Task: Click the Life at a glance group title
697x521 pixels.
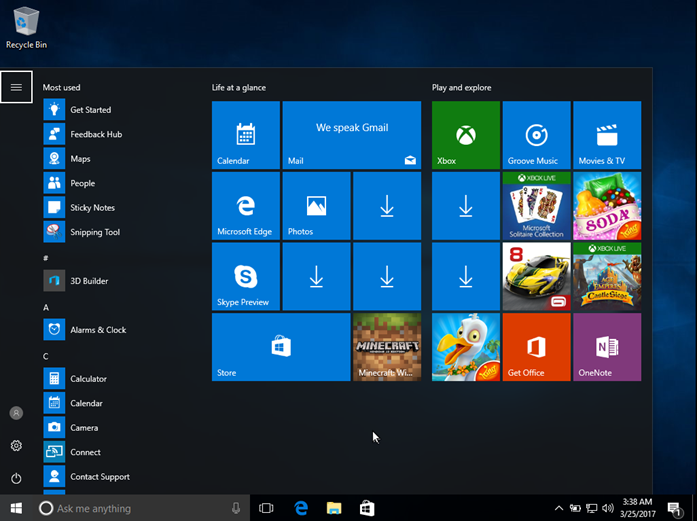Action: click(239, 88)
